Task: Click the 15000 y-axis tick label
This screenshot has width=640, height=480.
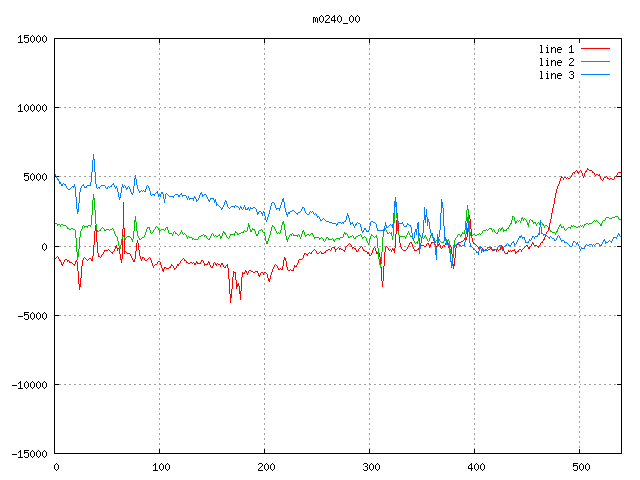Action: pos(31,39)
